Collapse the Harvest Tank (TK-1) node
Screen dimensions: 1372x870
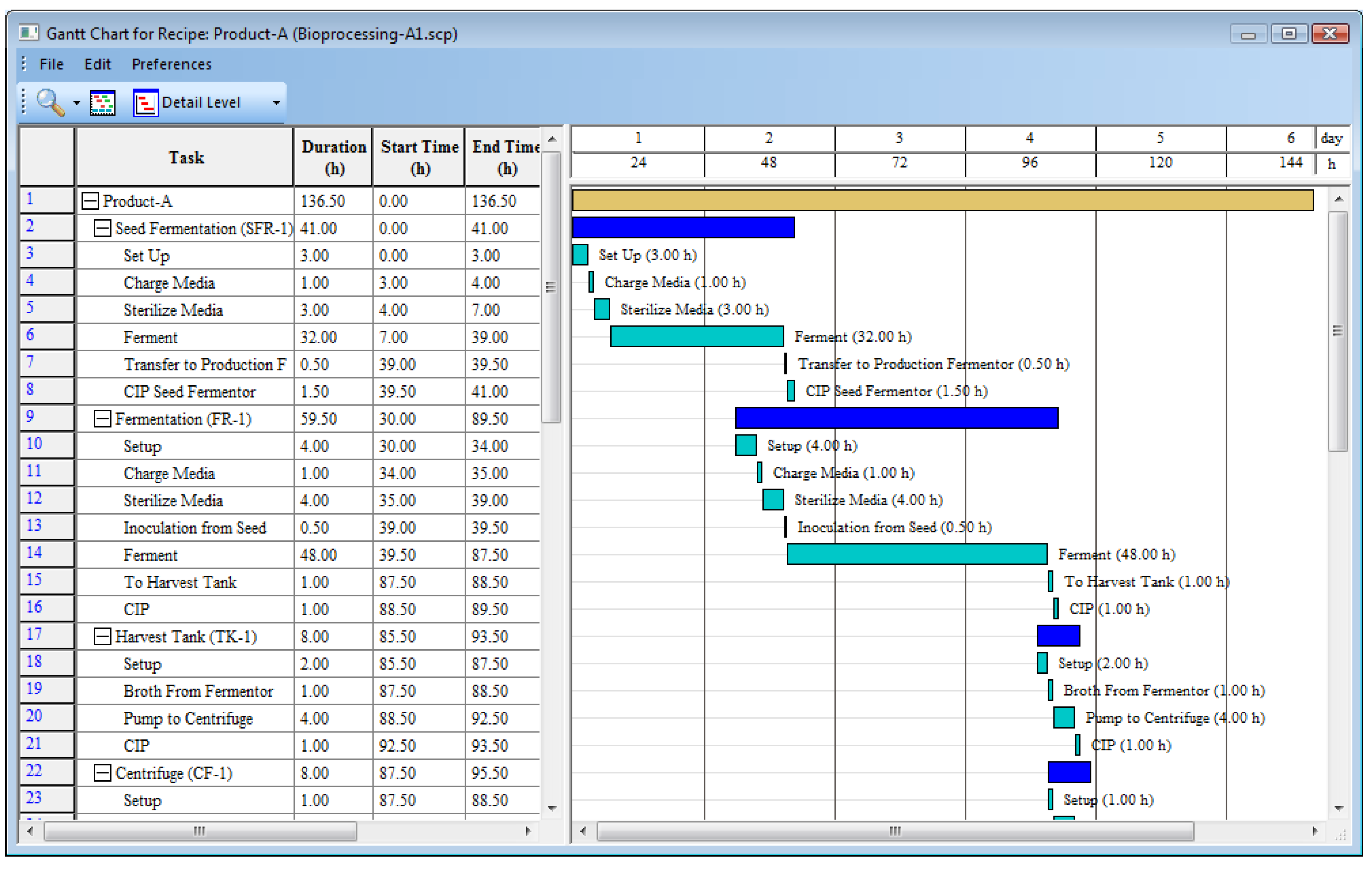(102, 636)
